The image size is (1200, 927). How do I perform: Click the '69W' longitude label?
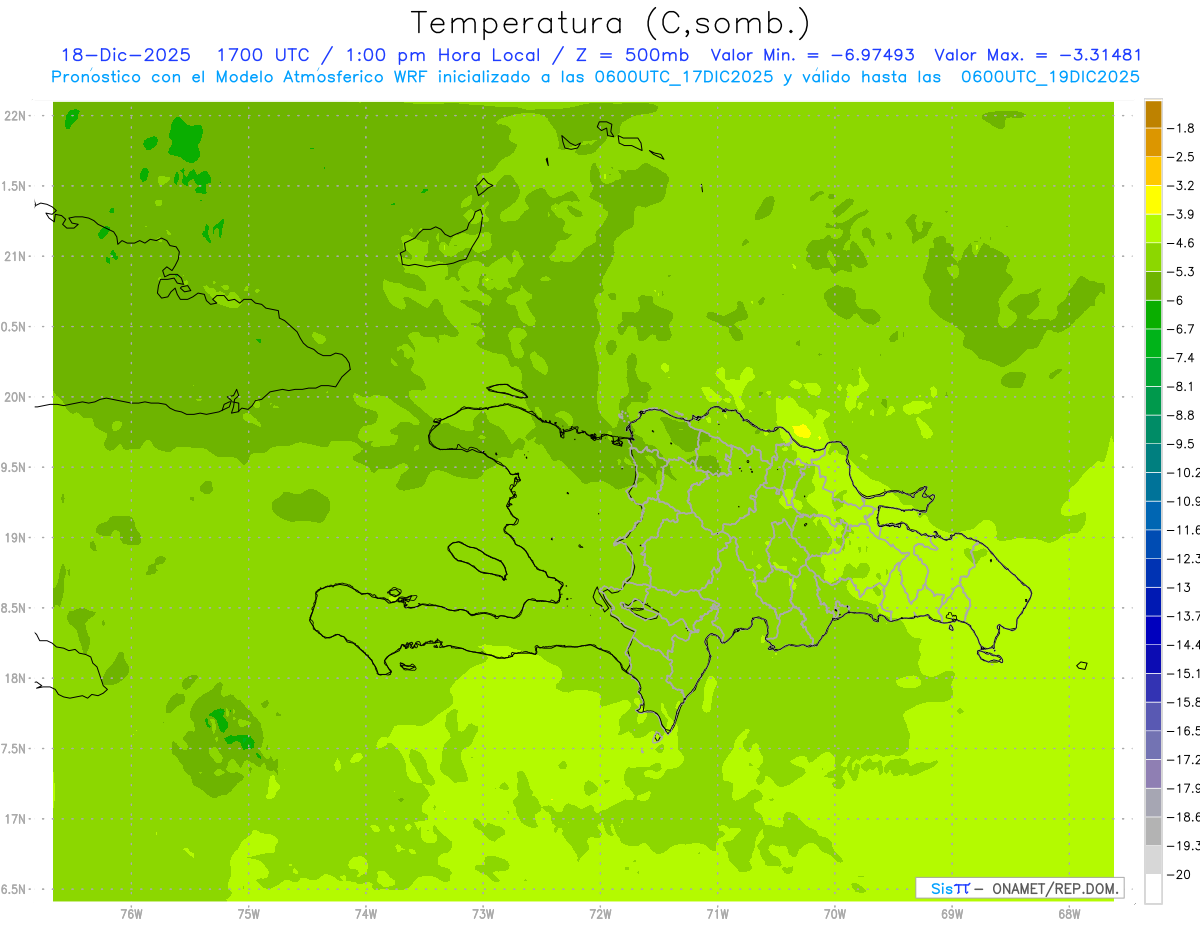952,914
